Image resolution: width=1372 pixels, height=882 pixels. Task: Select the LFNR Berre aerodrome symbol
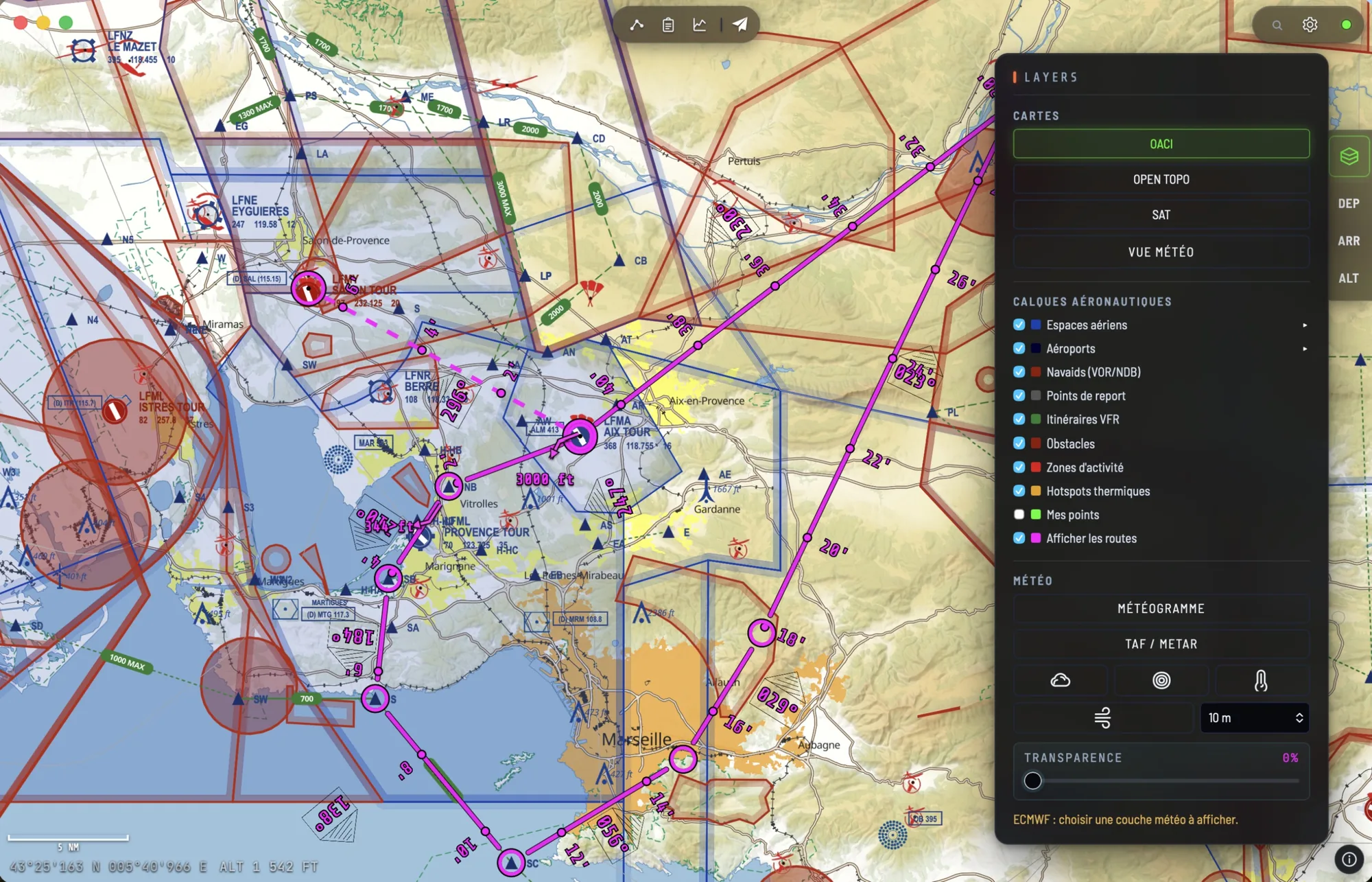(381, 391)
